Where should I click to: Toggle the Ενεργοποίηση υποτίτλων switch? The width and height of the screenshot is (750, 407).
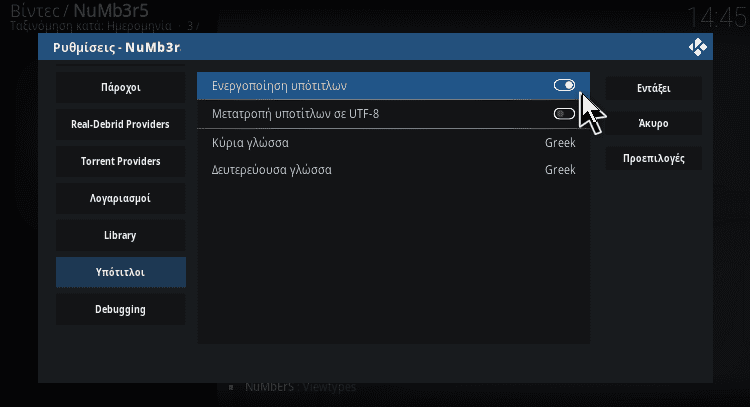(x=564, y=85)
